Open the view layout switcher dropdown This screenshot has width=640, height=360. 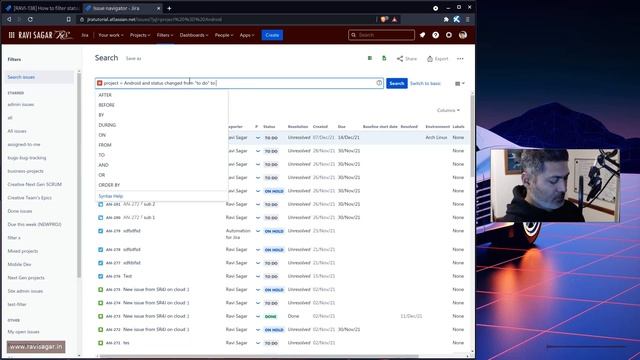click(460, 83)
